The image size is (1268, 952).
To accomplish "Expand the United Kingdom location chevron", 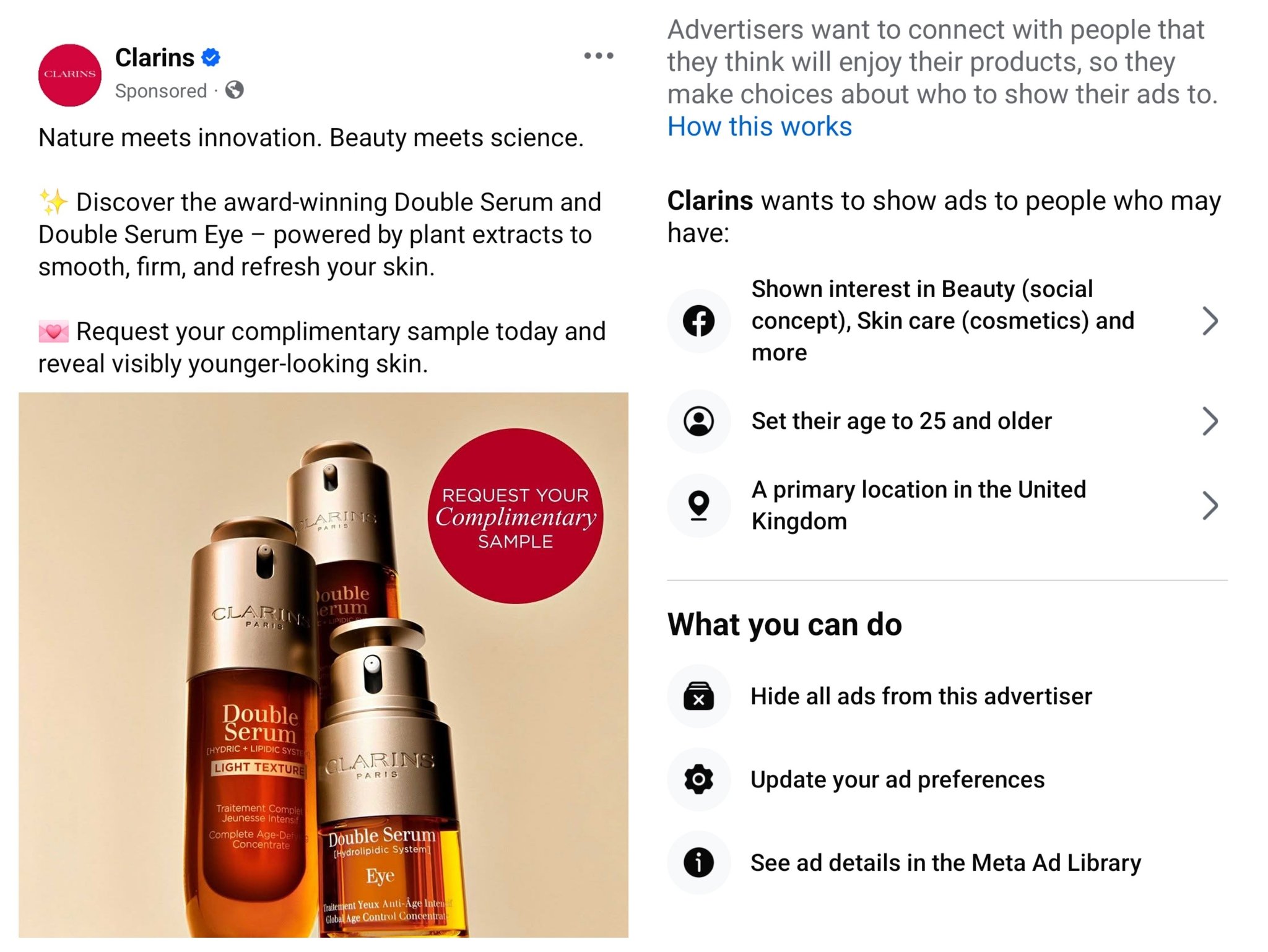I will pyautogui.click(x=1210, y=505).
